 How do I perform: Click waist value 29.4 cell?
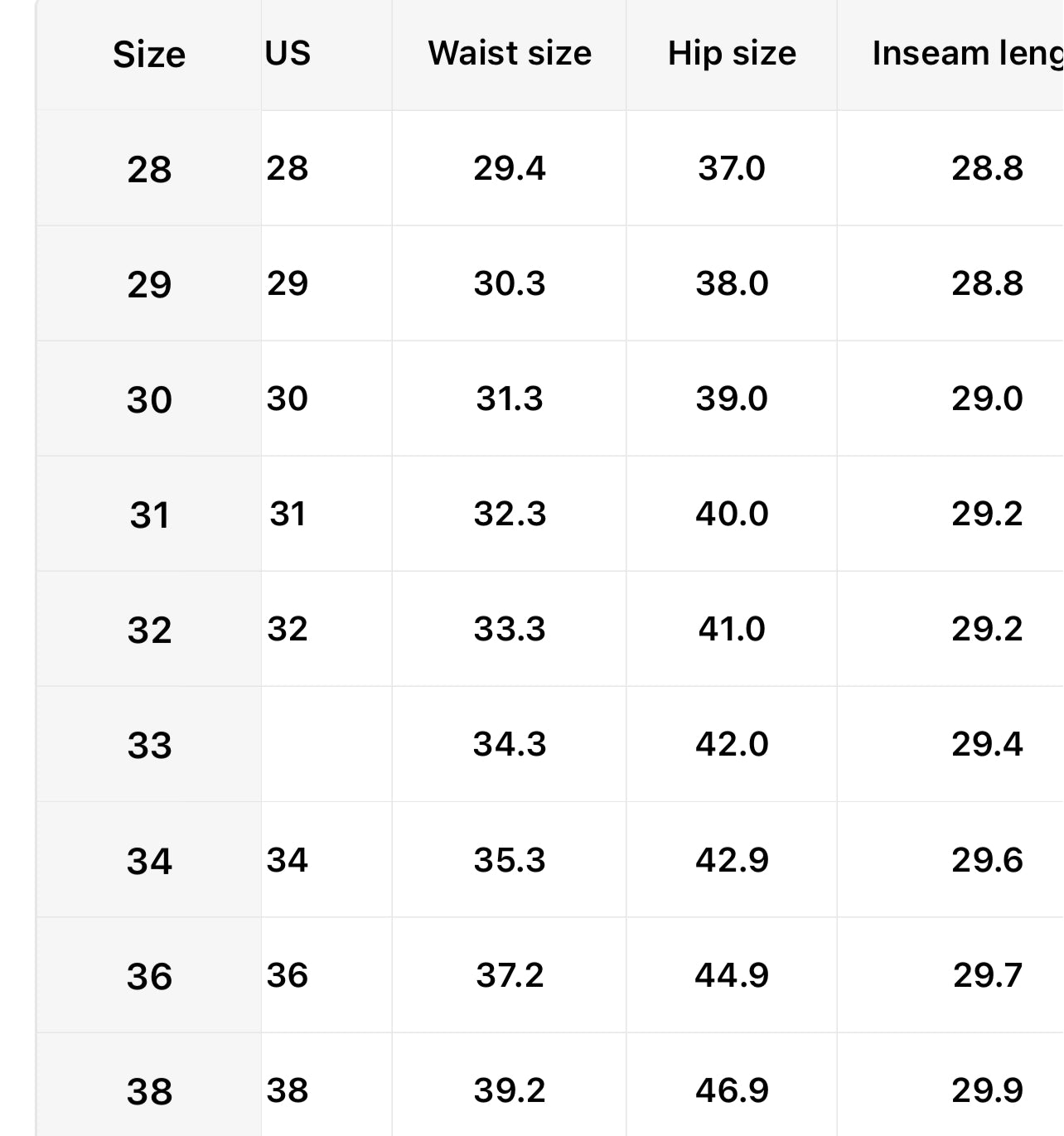click(510, 168)
